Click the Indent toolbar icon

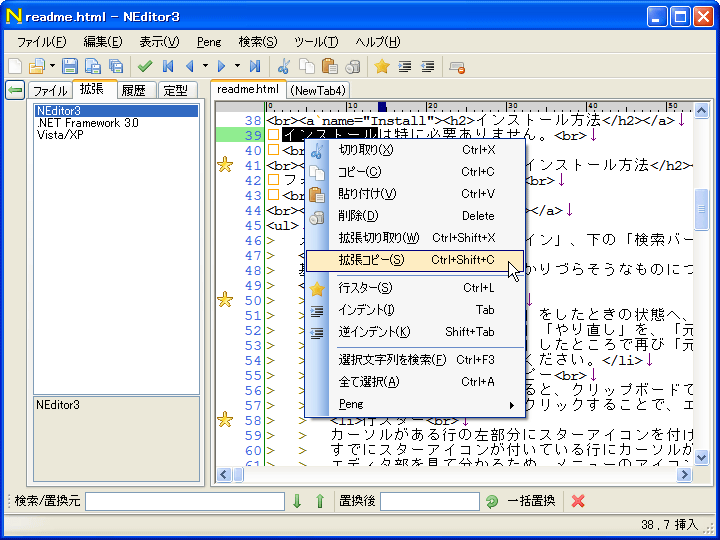pyautogui.click(x=405, y=67)
